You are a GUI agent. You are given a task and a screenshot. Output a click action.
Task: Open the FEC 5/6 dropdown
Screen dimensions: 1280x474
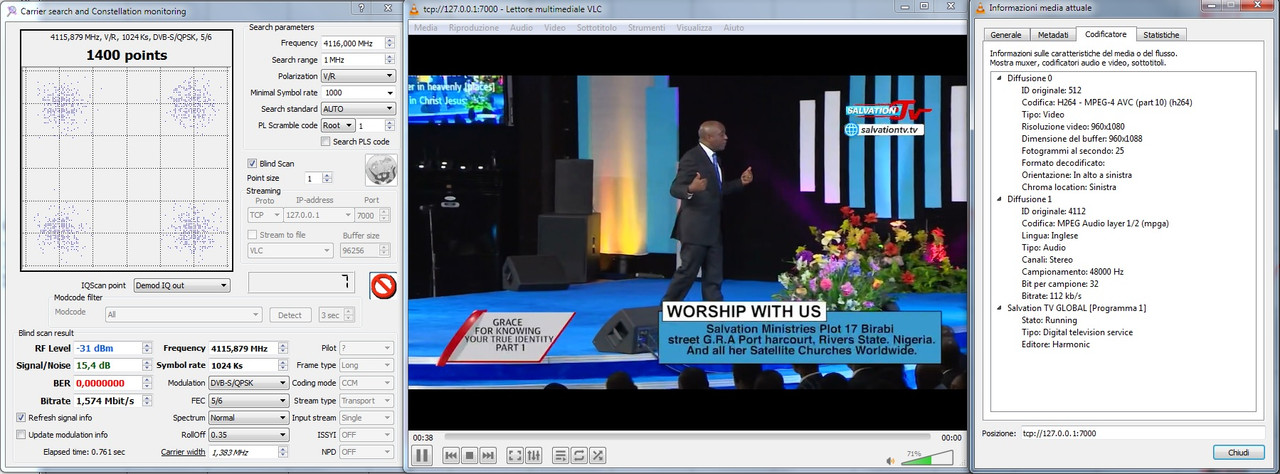click(x=247, y=400)
